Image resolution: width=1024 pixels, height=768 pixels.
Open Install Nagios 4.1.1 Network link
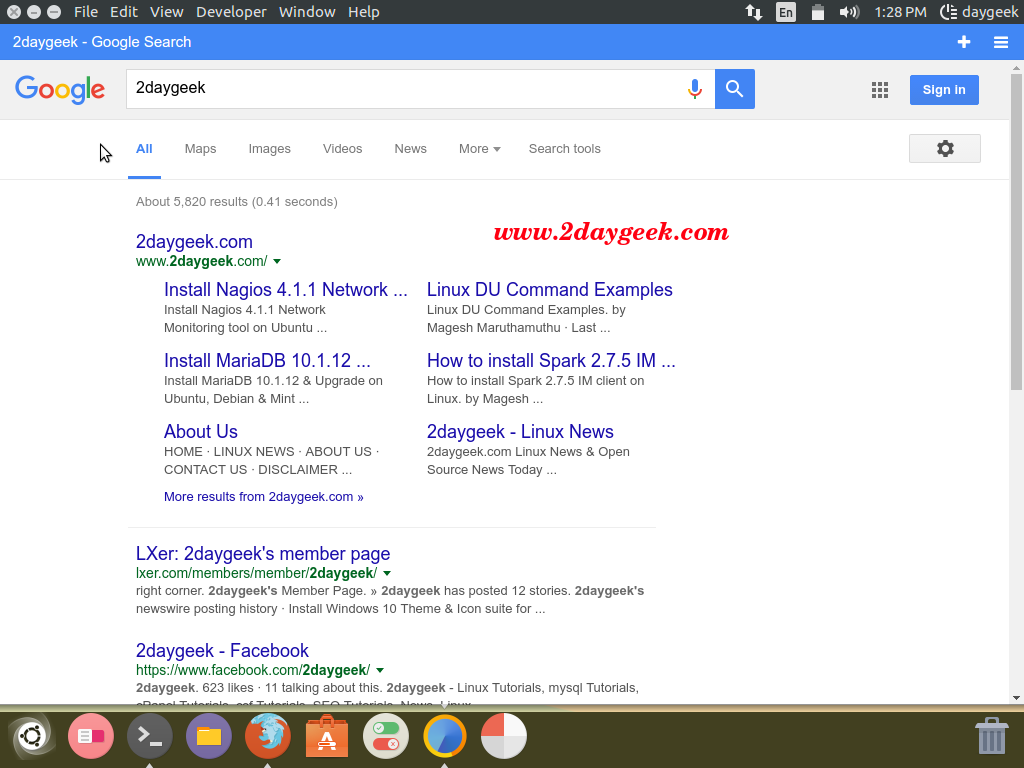(x=285, y=289)
